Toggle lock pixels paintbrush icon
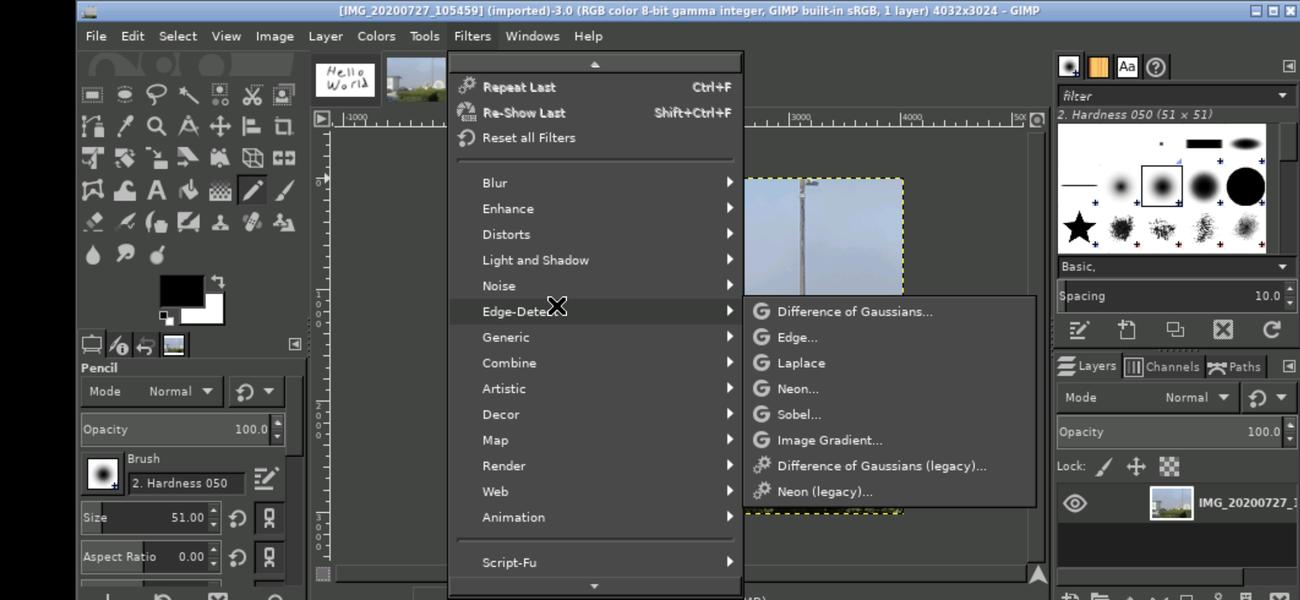Image resolution: width=1300 pixels, height=600 pixels. pyautogui.click(x=1104, y=467)
